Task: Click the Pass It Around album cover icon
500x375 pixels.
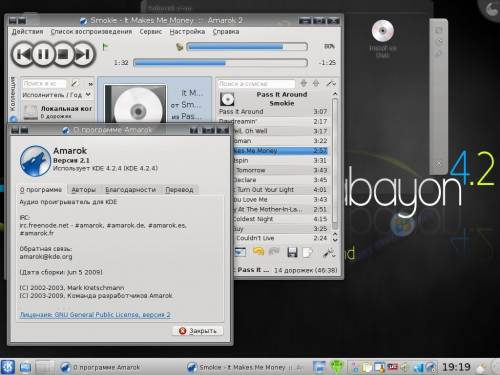Action: [227, 99]
